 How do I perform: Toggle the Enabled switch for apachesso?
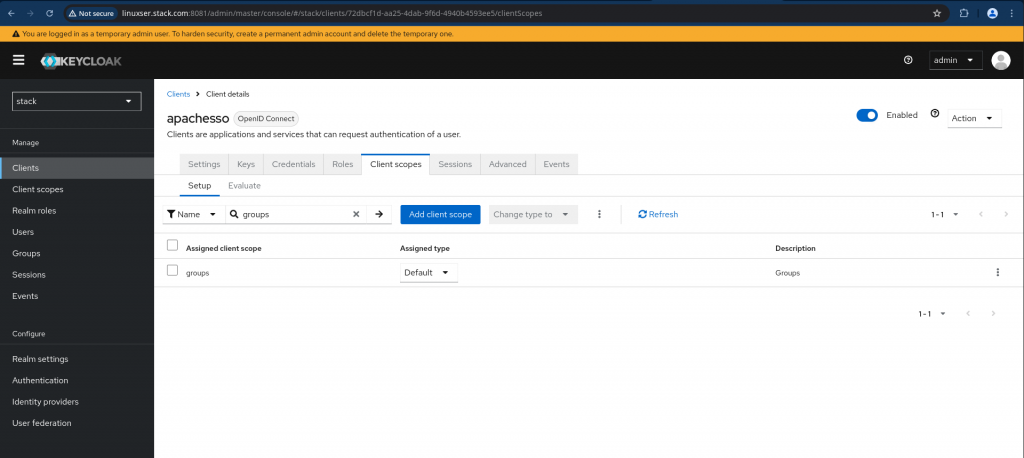pos(867,115)
